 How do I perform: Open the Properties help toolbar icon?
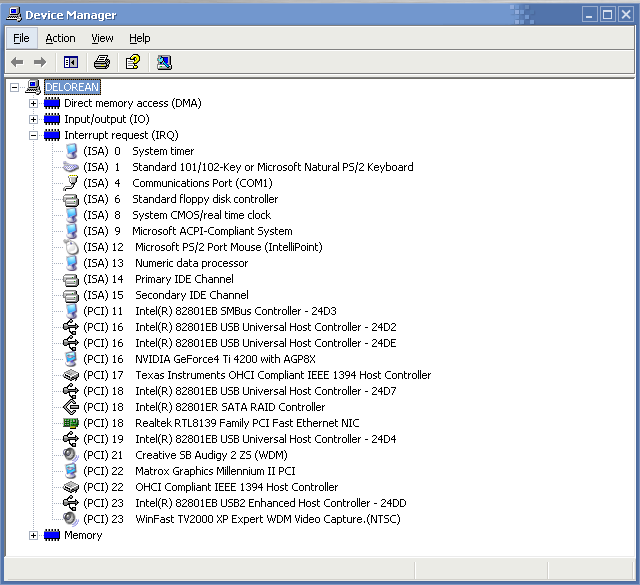tap(133, 62)
